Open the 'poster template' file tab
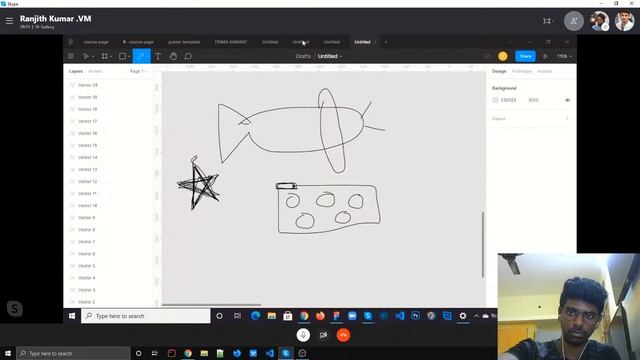The image size is (640, 360). click(x=184, y=42)
